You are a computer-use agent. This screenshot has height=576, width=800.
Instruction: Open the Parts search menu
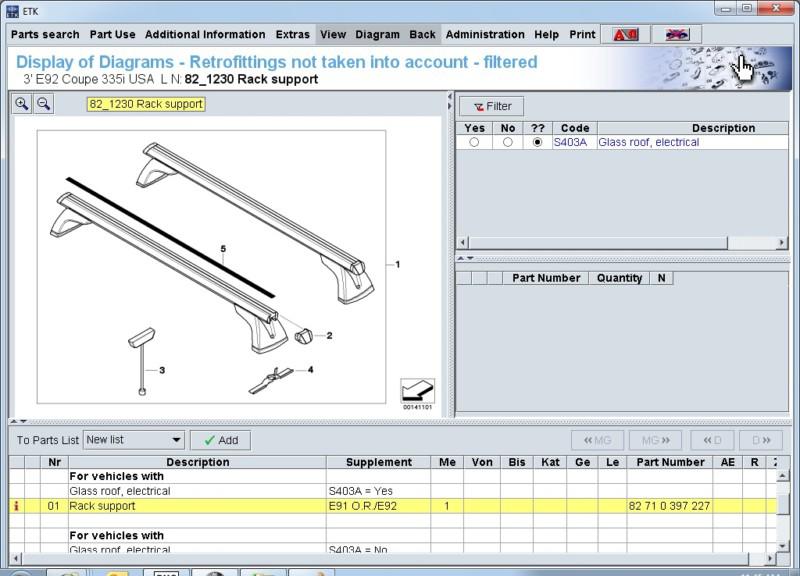click(45, 34)
